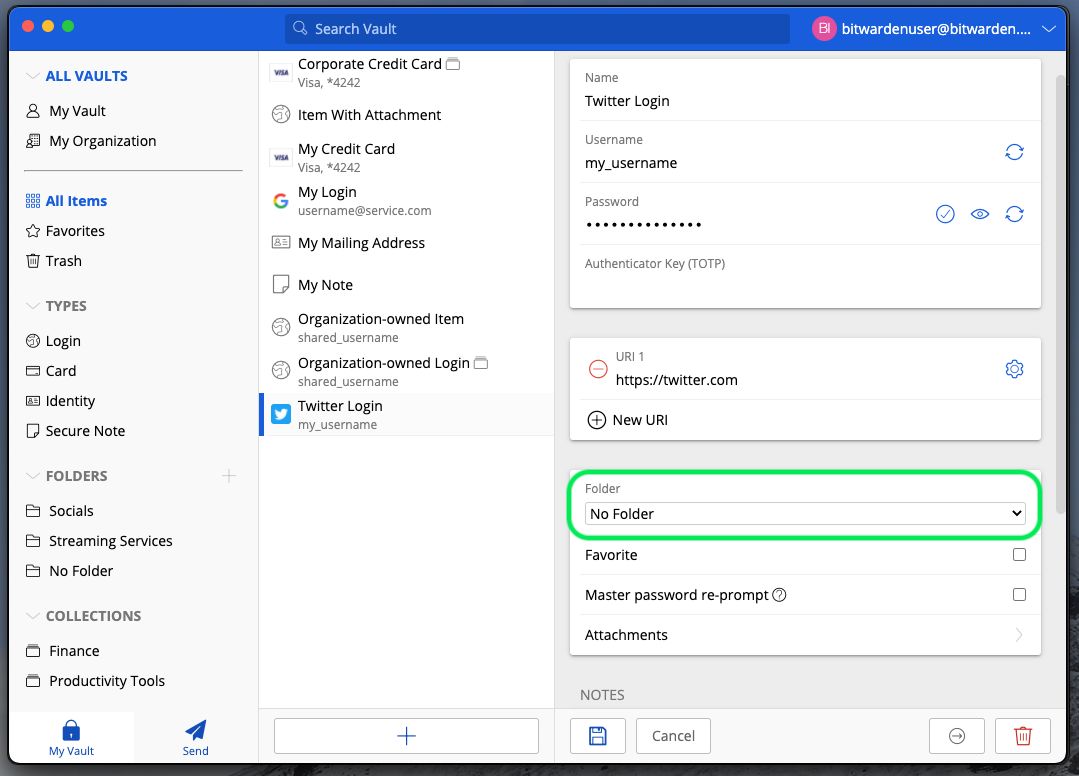Click the Cancel button
This screenshot has width=1079, height=776.
pos(673,736)
